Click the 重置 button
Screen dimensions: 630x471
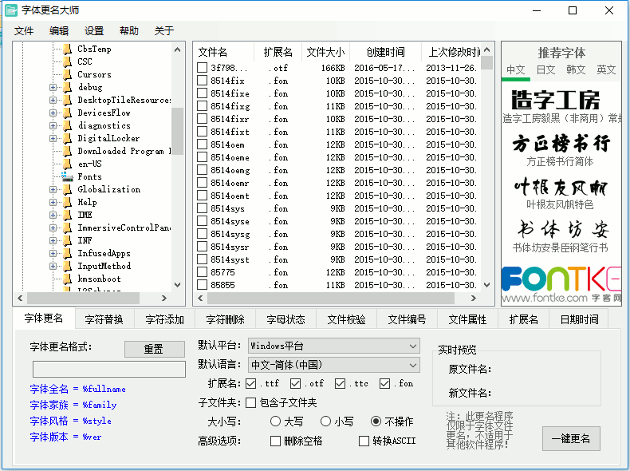pos(154,349)
